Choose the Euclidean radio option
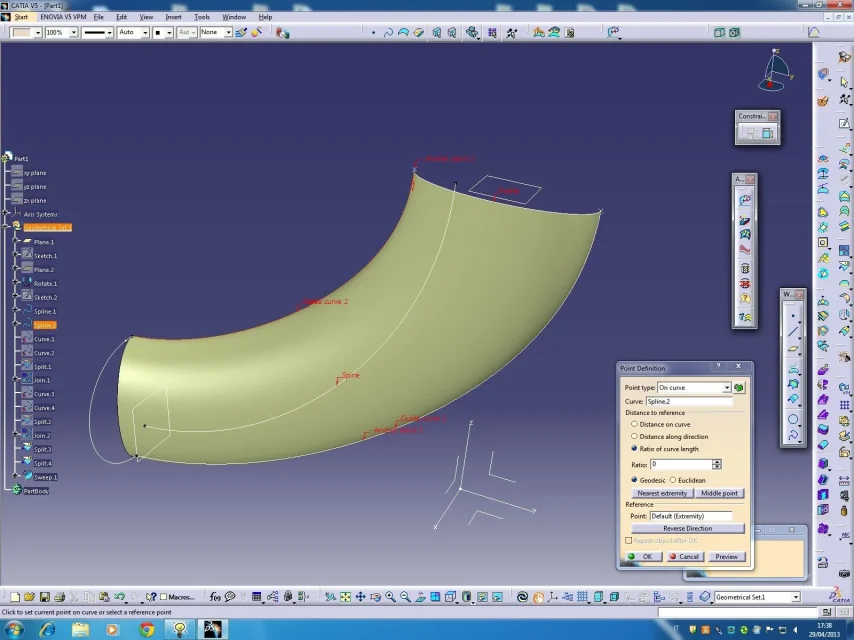The height and width of the screenshot is (640, 854). pos(673,480)
